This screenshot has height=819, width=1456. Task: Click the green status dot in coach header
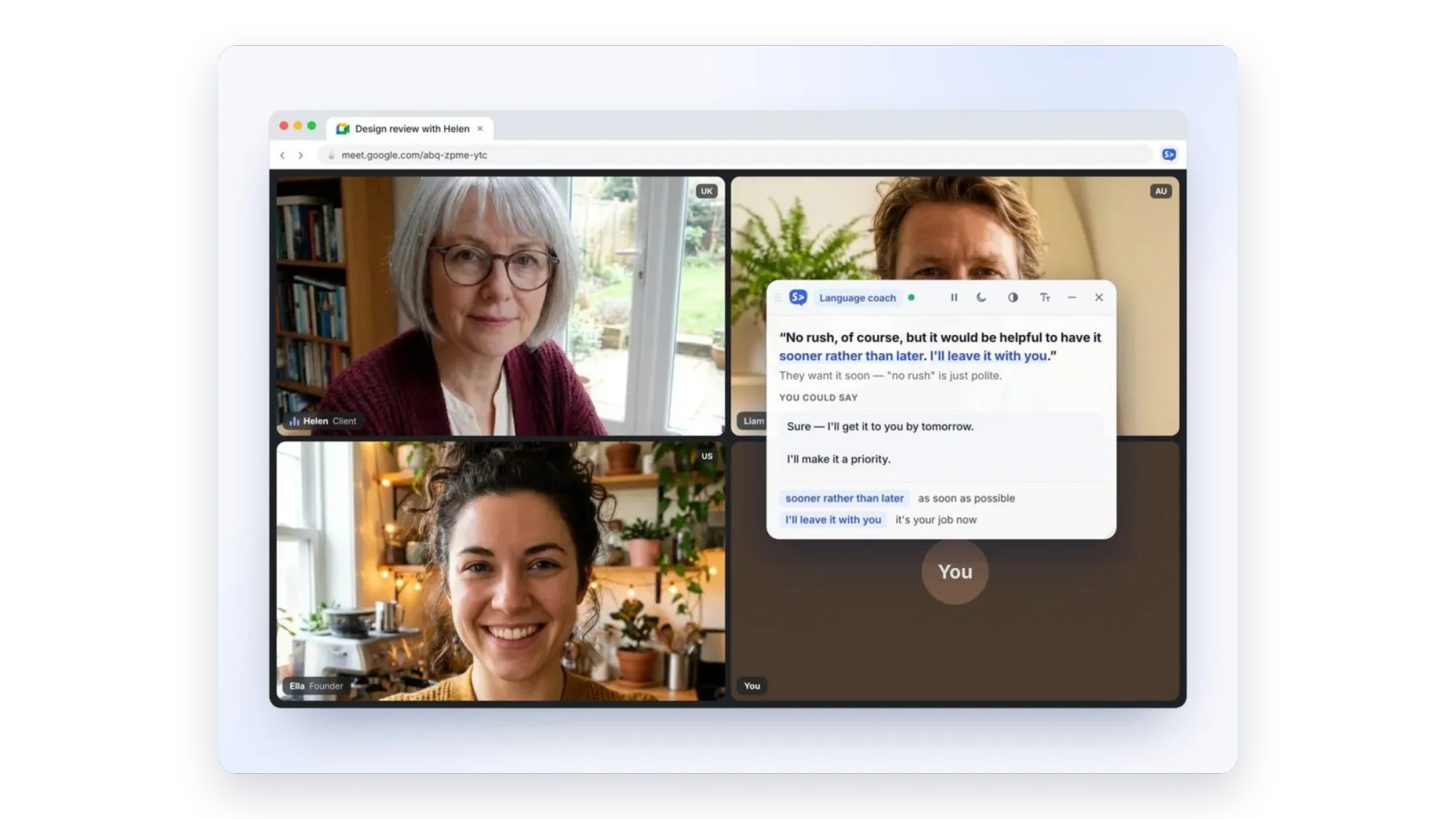click(911, 298)
